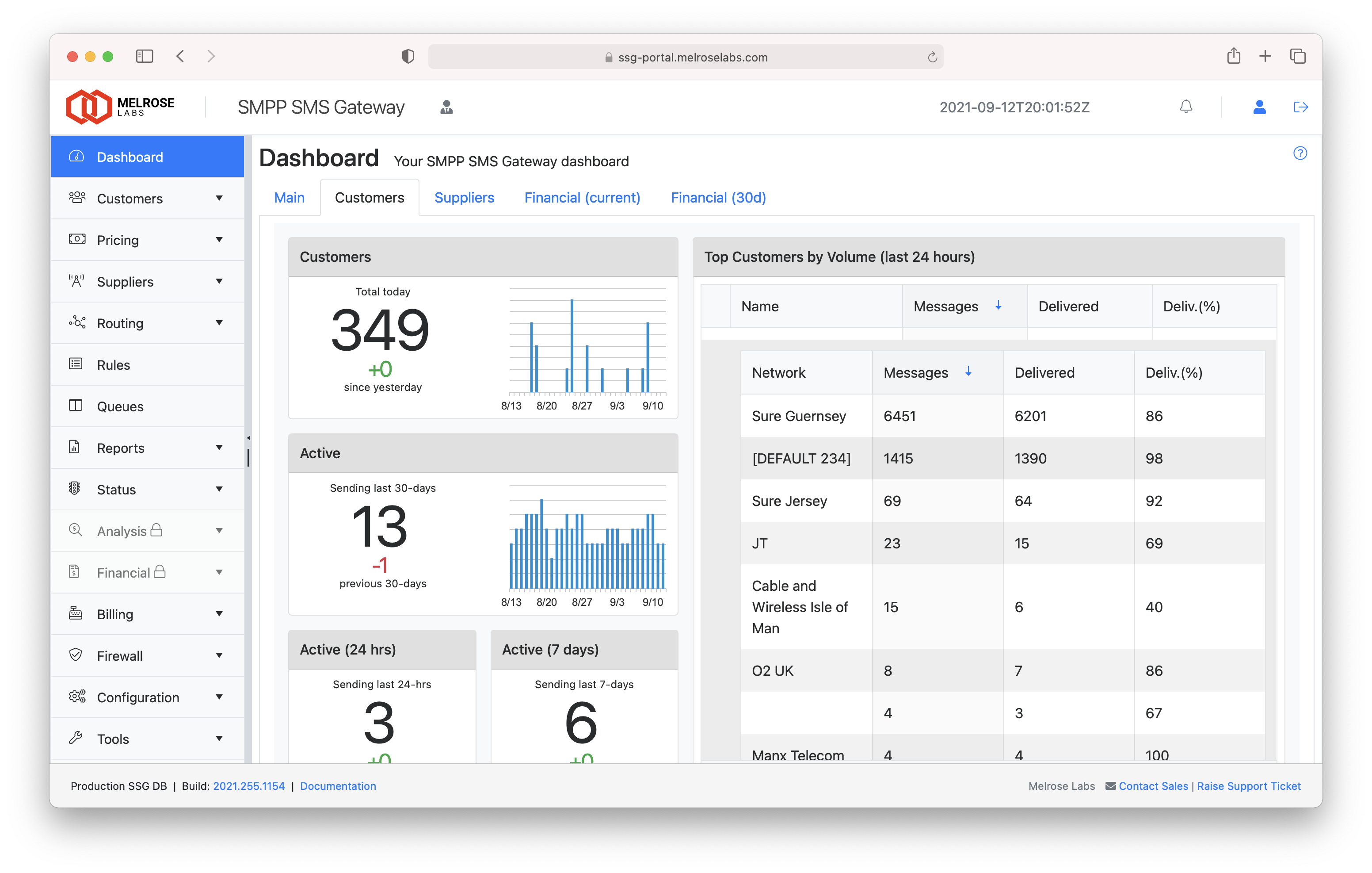Click the admin user icon beside SMPP SMS Gateway
Image resolution: width=1372 pixels, height=873 pixels.
[447, 107]
